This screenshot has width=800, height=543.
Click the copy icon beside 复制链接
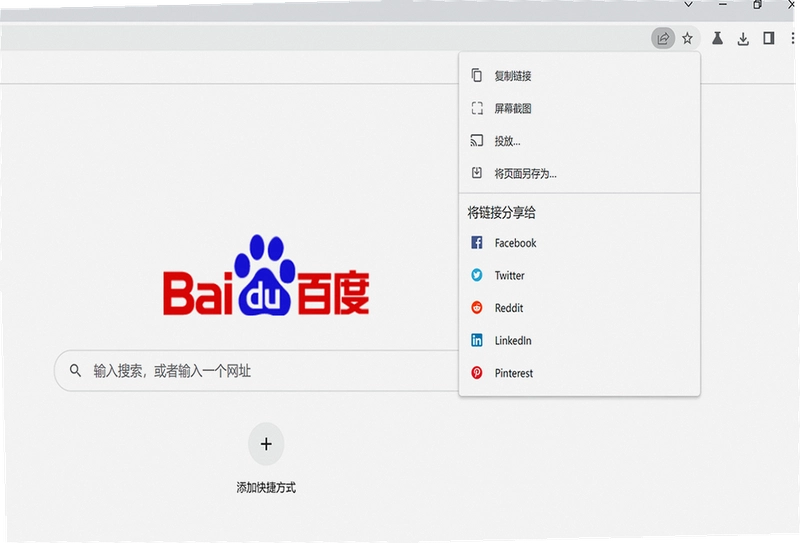477,76
